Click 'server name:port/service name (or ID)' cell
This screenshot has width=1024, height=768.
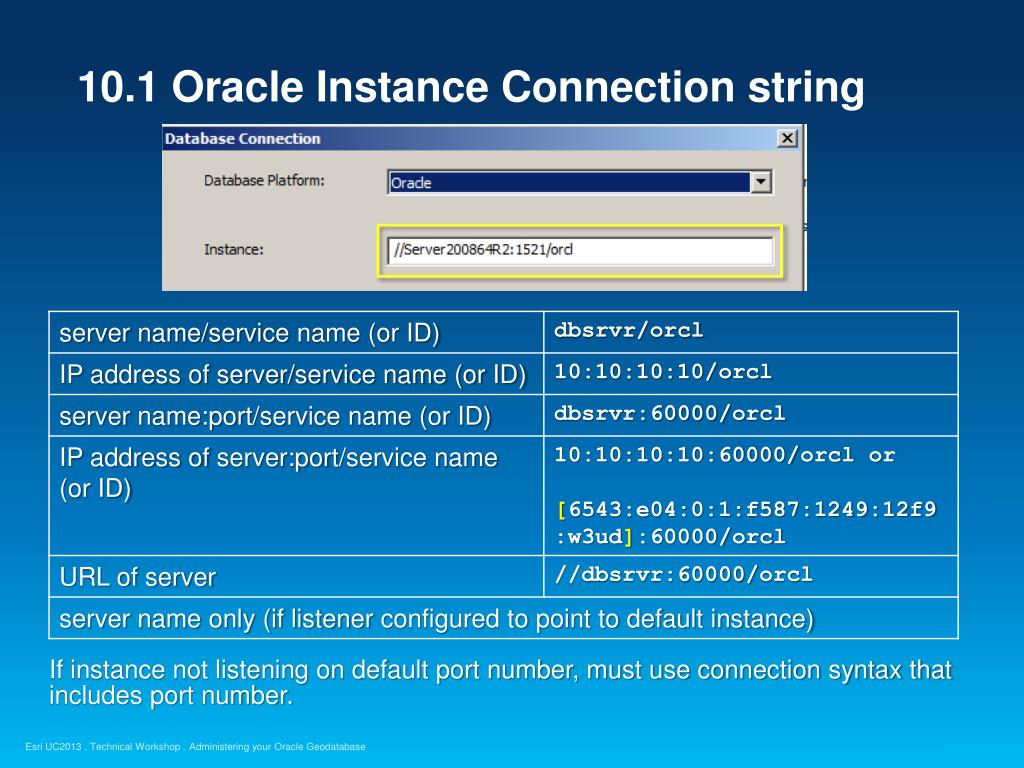click(296, 415)
